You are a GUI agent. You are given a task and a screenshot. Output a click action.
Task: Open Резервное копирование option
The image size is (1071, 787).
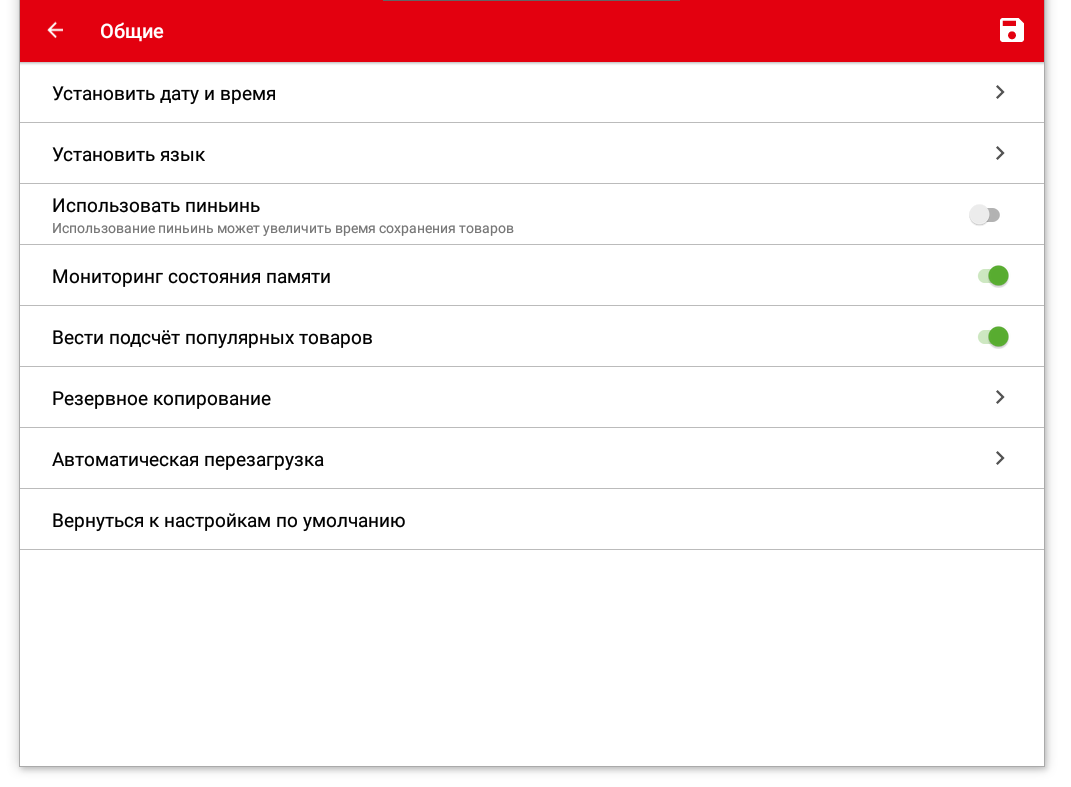click(x=531, y=398)
